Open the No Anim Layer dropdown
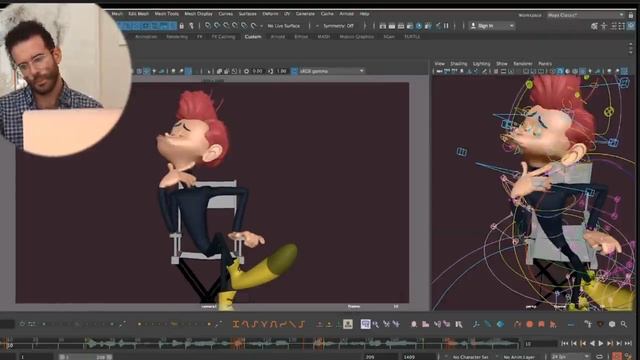Viewport: 640px width, 360px height. click(x=520, y=357)
